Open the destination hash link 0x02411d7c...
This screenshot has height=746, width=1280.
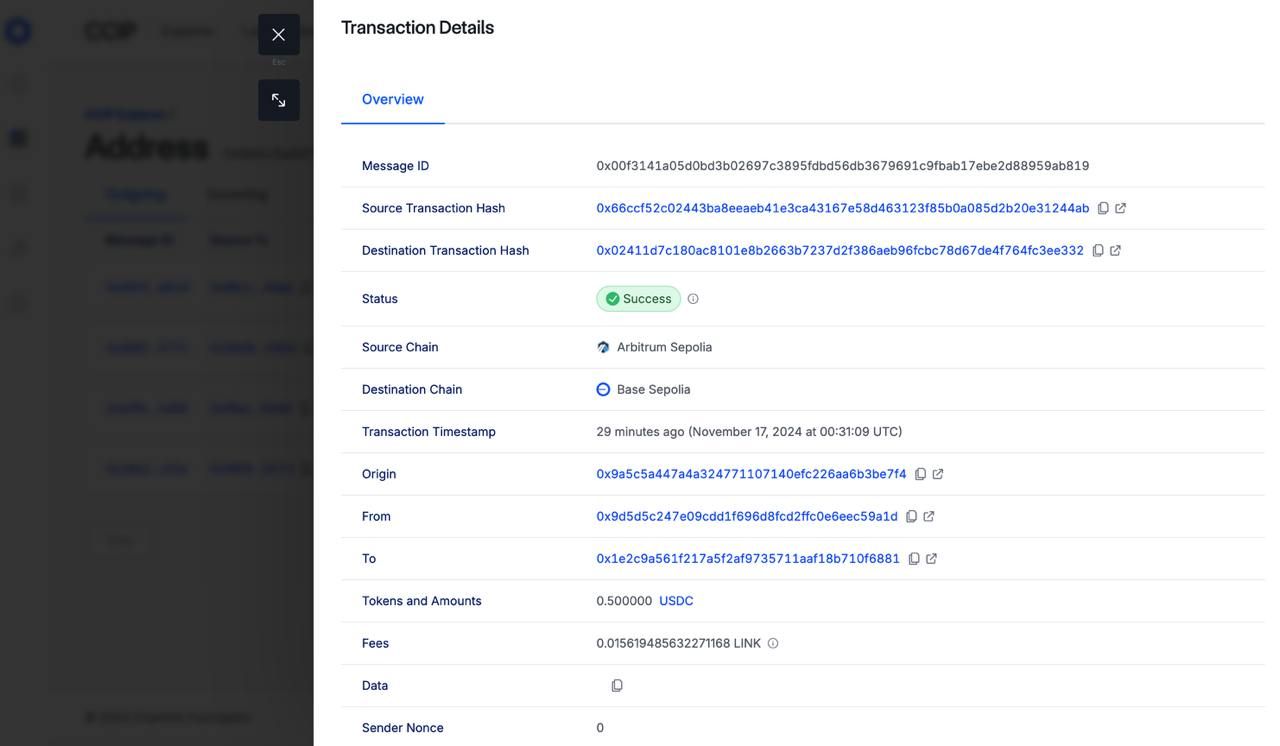[840, 251]
